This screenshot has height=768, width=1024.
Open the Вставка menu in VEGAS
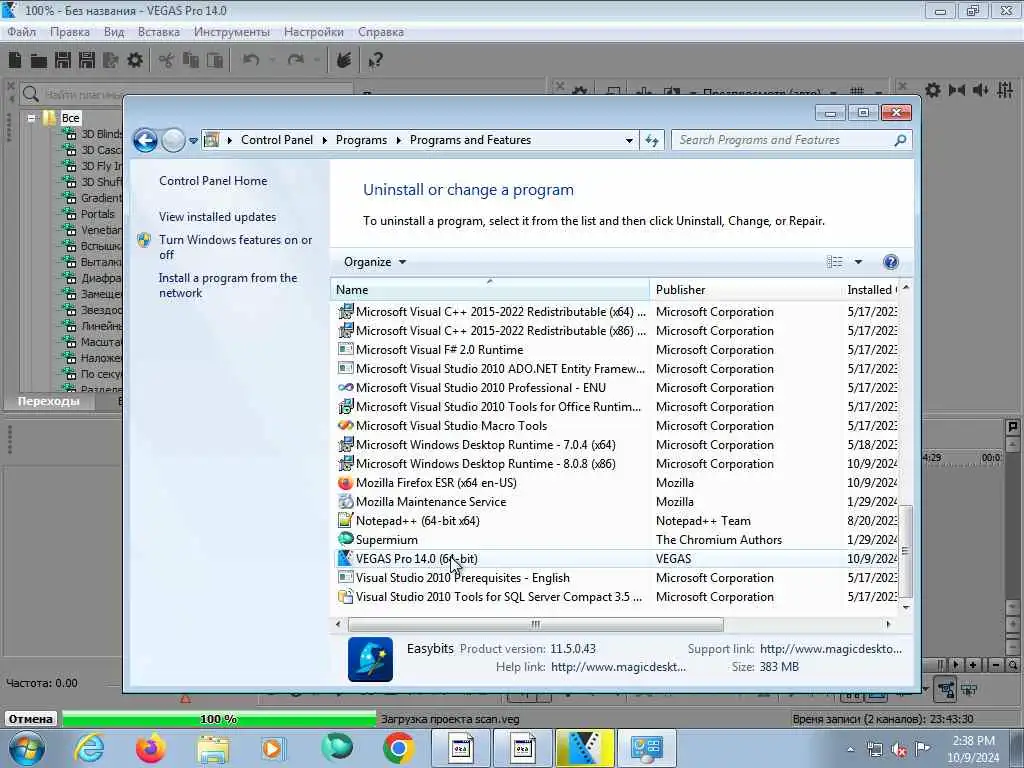(x=159, y=32)
